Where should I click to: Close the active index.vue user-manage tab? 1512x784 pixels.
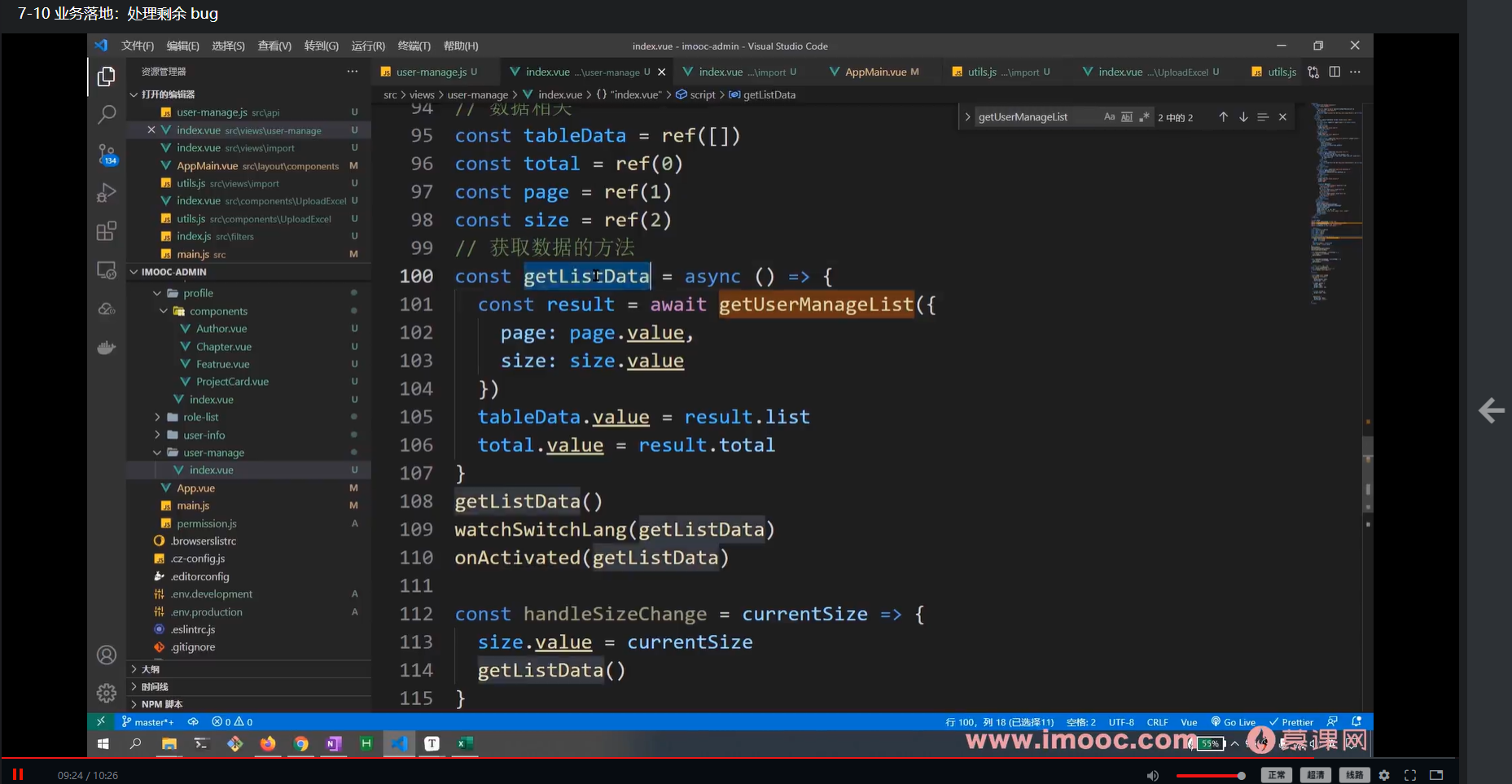click(662, 72)
